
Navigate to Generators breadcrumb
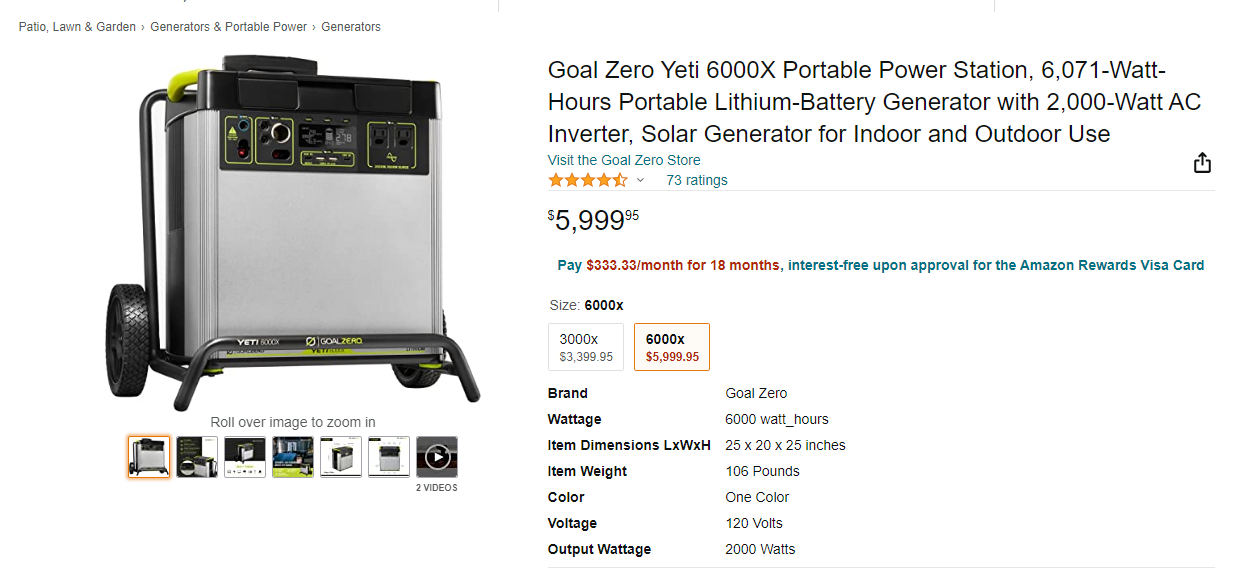coord(351,27)
